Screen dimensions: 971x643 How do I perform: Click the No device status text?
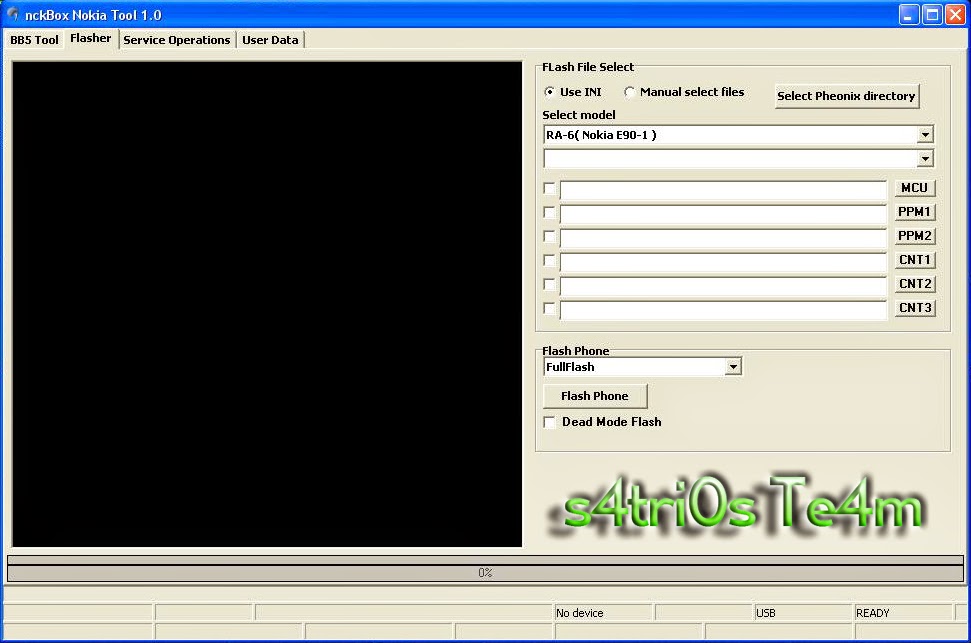[580, 613]
